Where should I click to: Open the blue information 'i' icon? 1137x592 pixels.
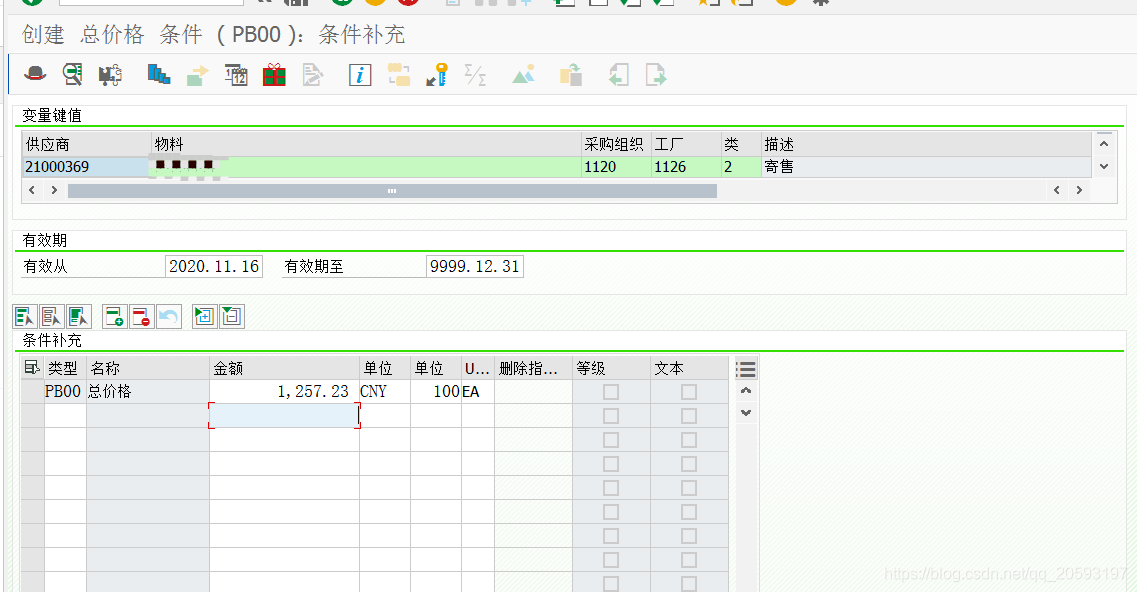click(x=360, y=75)
